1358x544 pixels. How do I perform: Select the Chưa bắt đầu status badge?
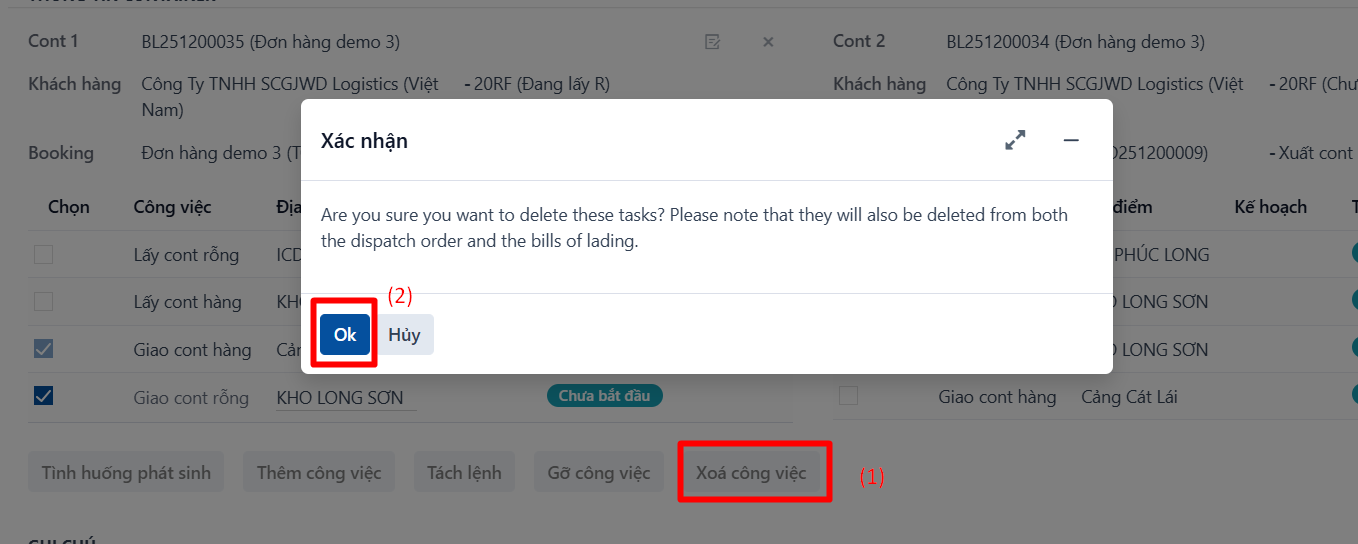pos(605,396)
